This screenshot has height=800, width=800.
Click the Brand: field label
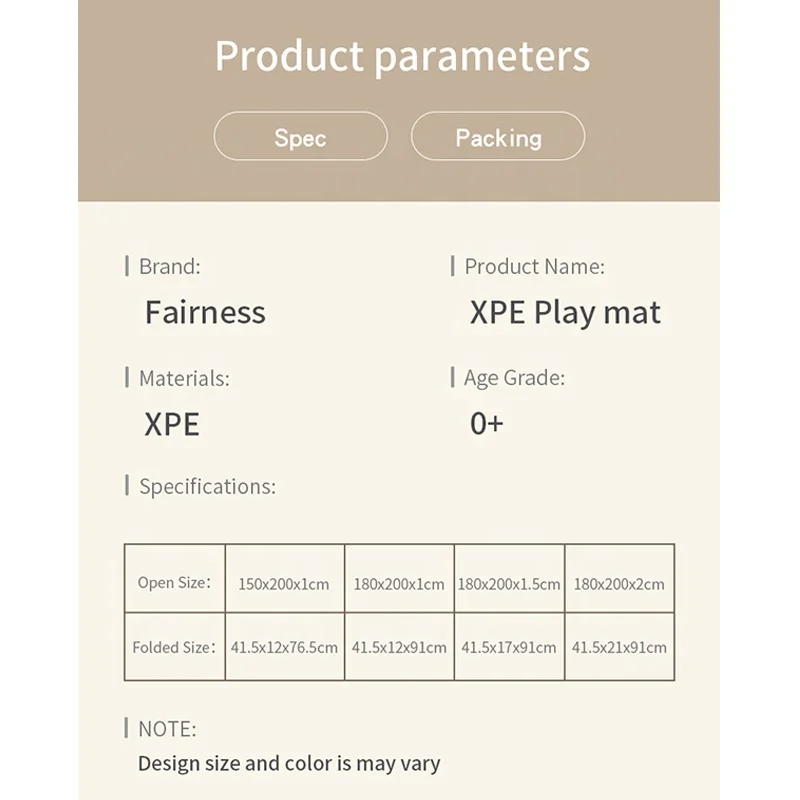[169, 266]
